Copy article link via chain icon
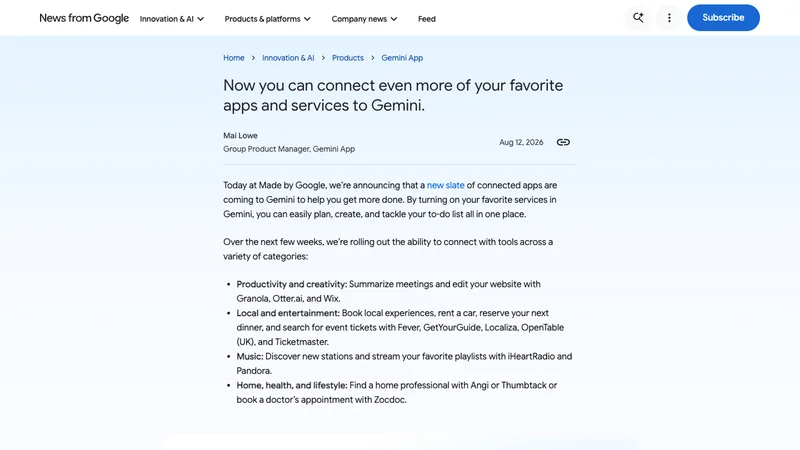This screenshot has height=450, width=800. (563, 142)
